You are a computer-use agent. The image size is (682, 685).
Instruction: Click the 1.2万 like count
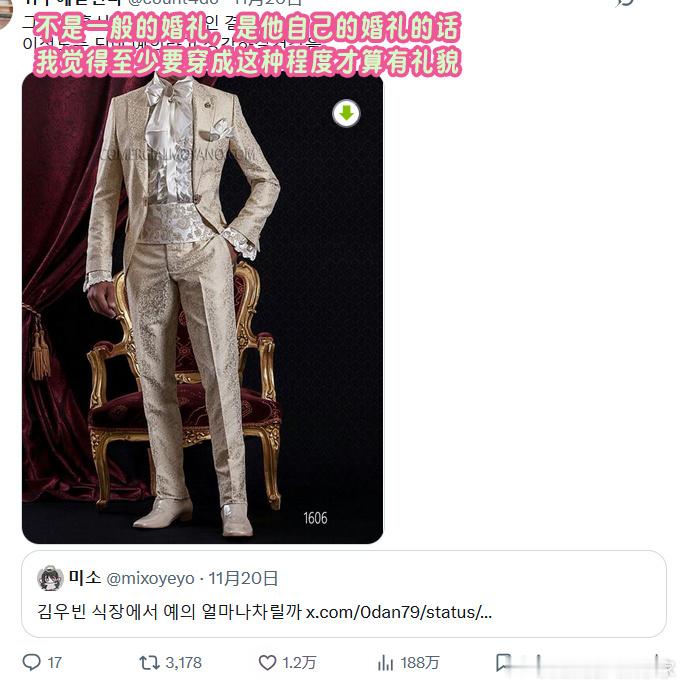point(299,663)
